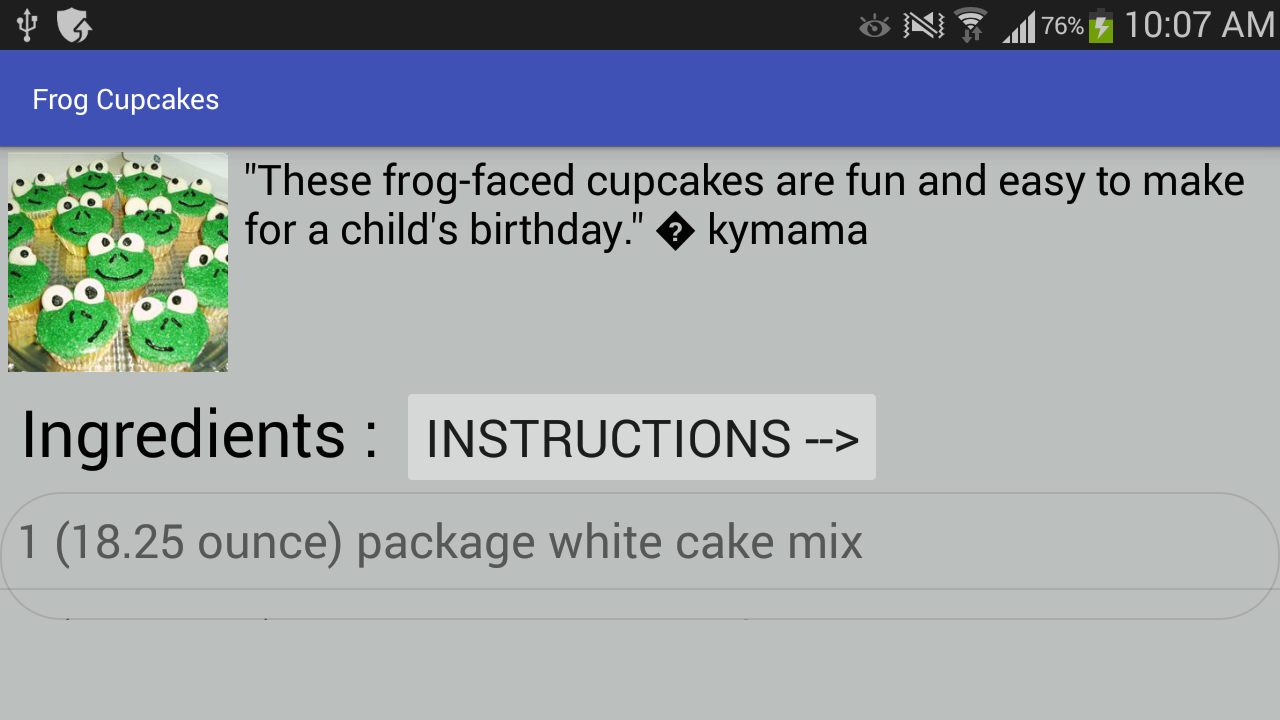Tap the muted sound status icon
Screen dimensions: 1280x720
click(923, 25)
